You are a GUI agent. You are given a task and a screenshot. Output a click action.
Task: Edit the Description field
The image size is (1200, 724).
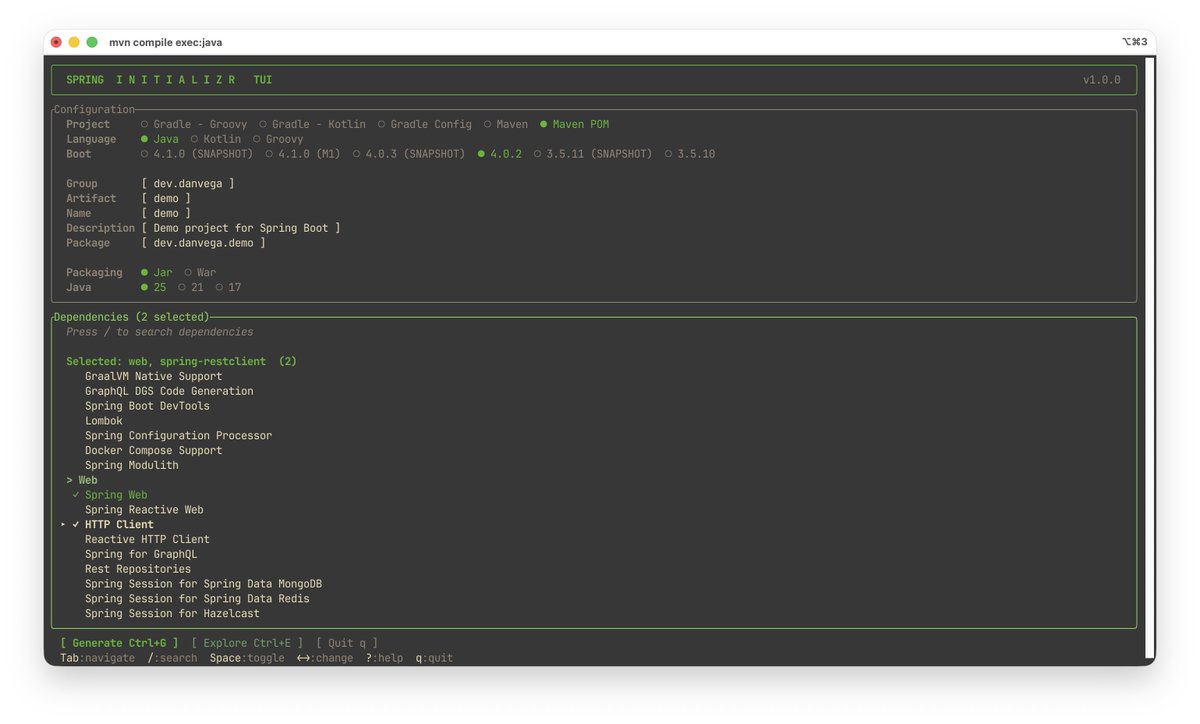tap(241, 228)
